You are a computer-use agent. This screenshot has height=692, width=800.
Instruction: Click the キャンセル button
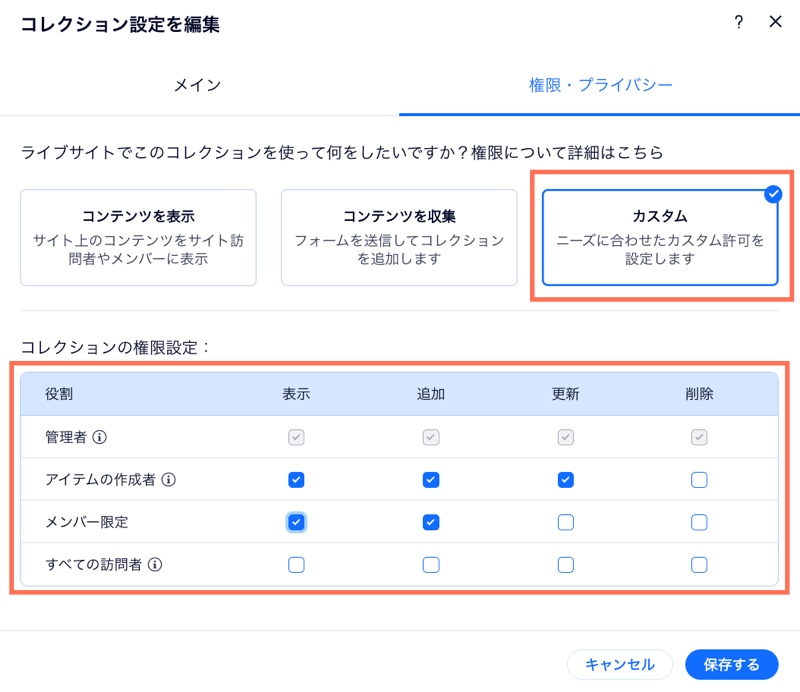620,664
